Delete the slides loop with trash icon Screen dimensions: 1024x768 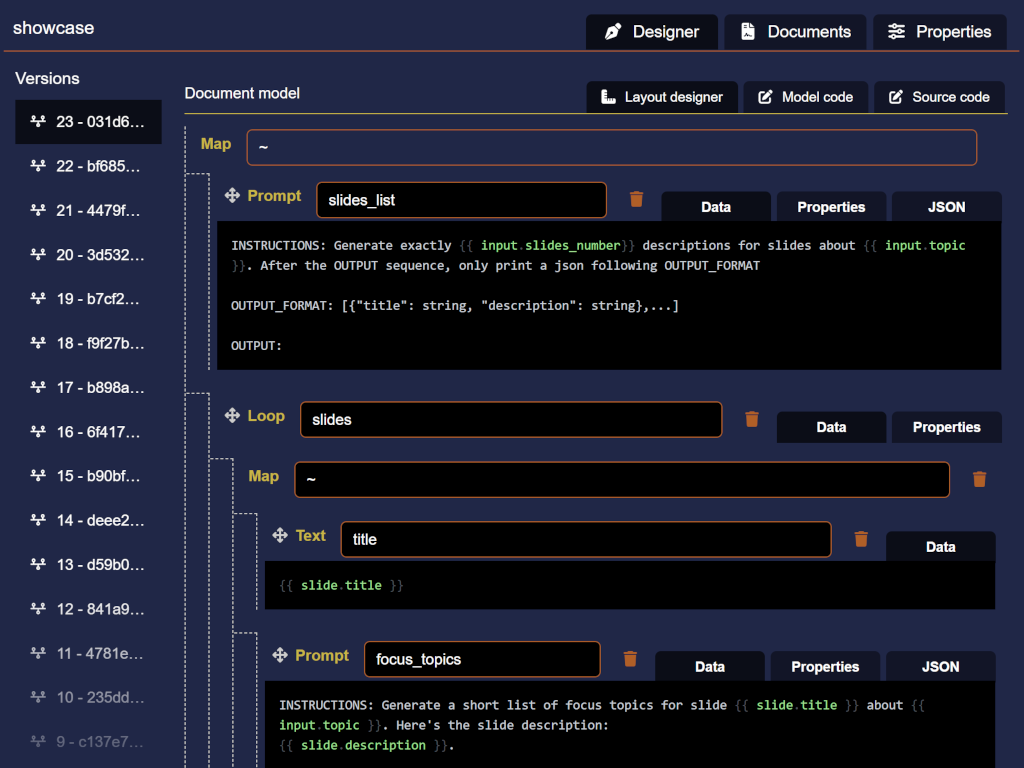tap(752, 419)
